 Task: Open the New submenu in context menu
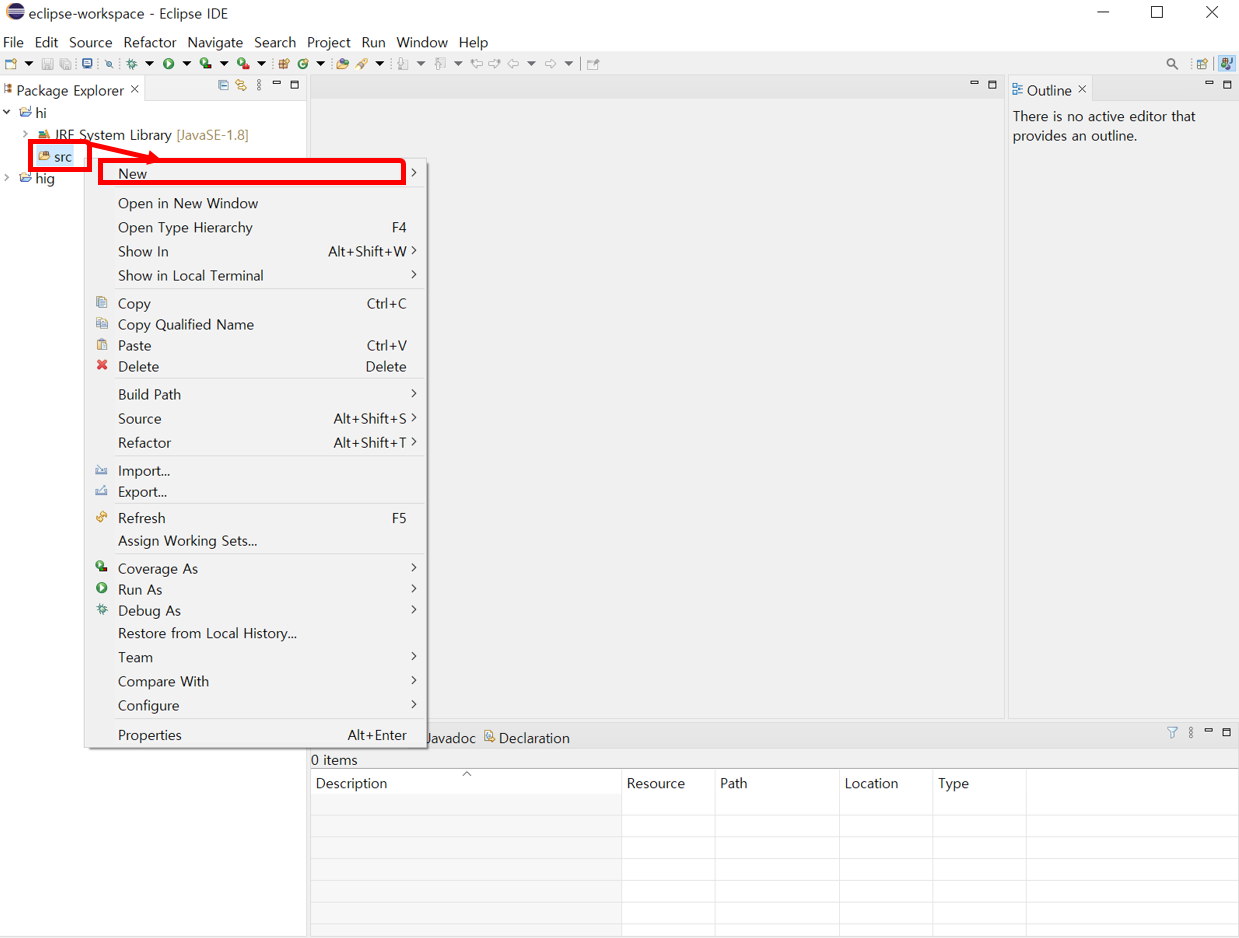[254, 173]
